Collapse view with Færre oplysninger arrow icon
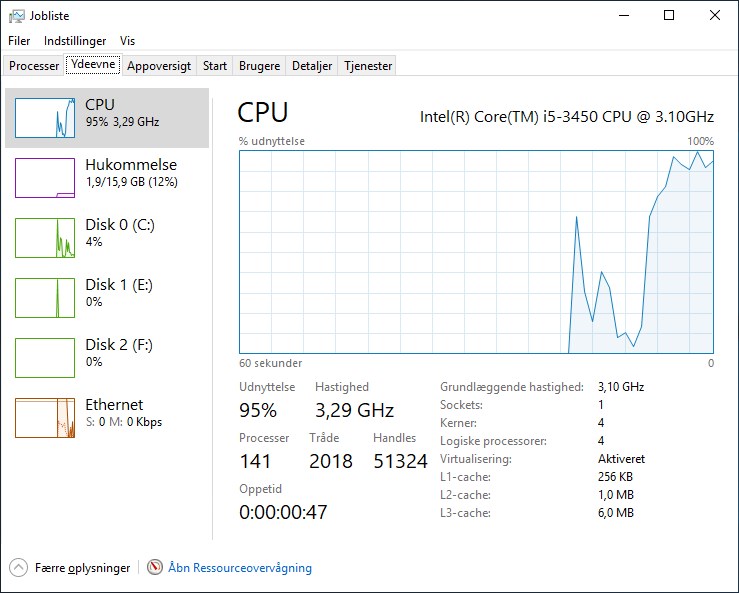Viewport: 739px width, 593px height. [18, 568]
